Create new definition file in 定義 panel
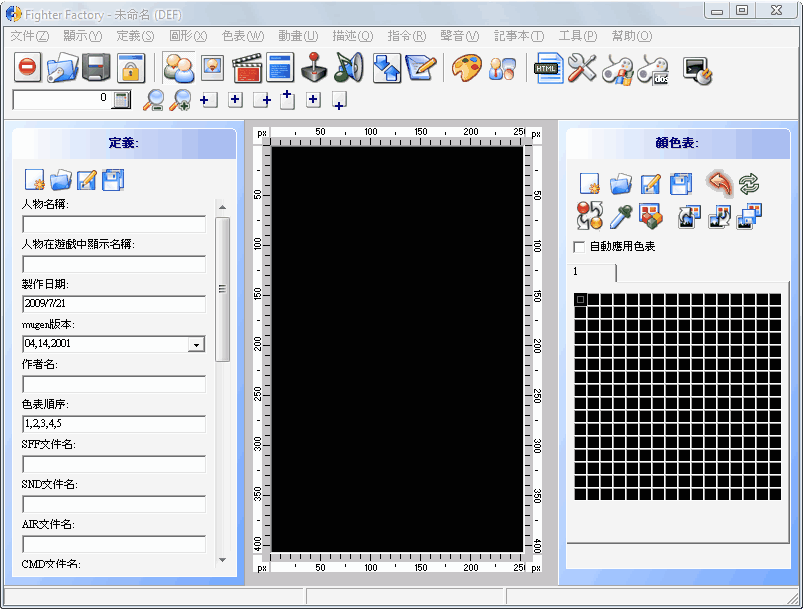Viewport: 803px width, 609px height. click(x=34, y=180)
